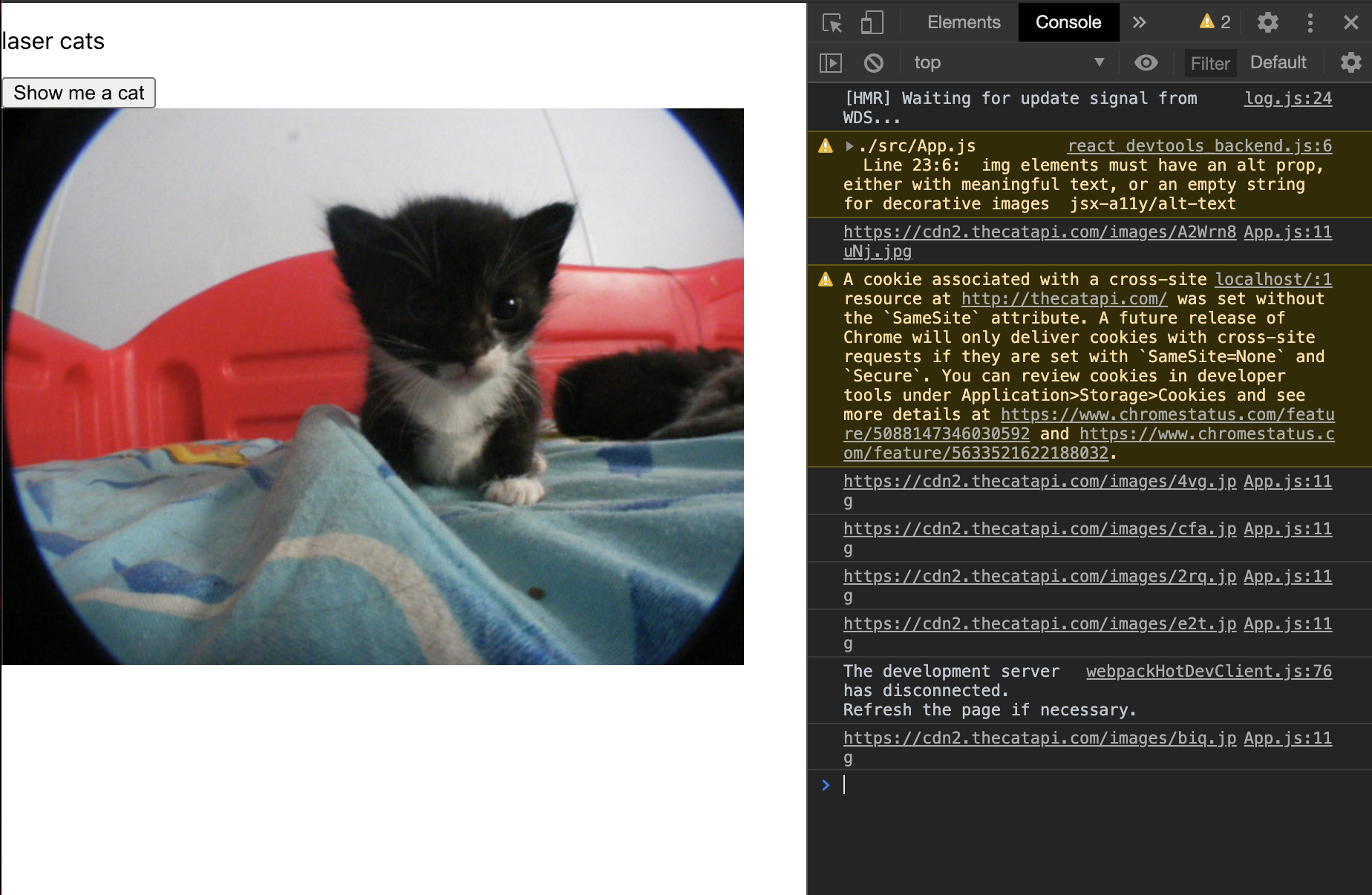Screen dimensions: 1372x895
Task: Click the DevTools settings gear
Action: 1267,22
